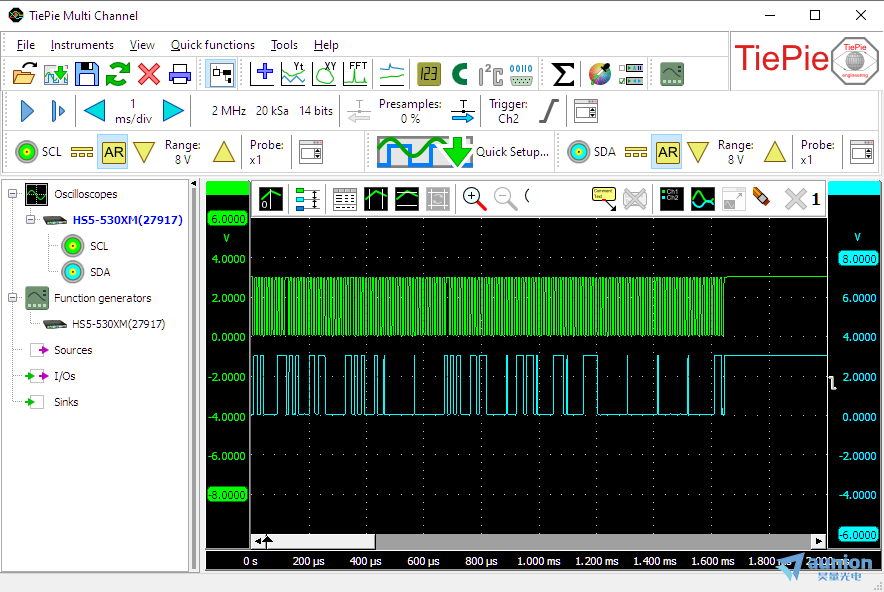This screenshot has height=592, width=884.
Task: Open the color picker wheel icon
Action: (x=599, y=74)
